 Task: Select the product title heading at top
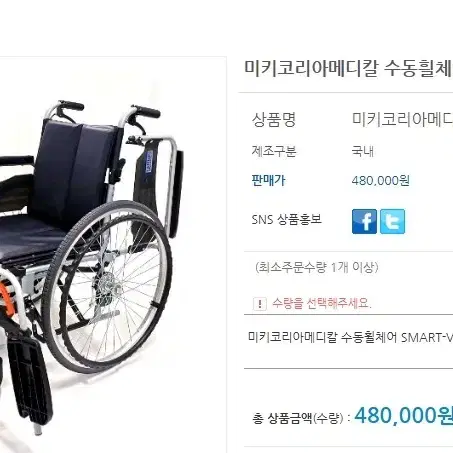pyautogui.click(x=348, y=68)
